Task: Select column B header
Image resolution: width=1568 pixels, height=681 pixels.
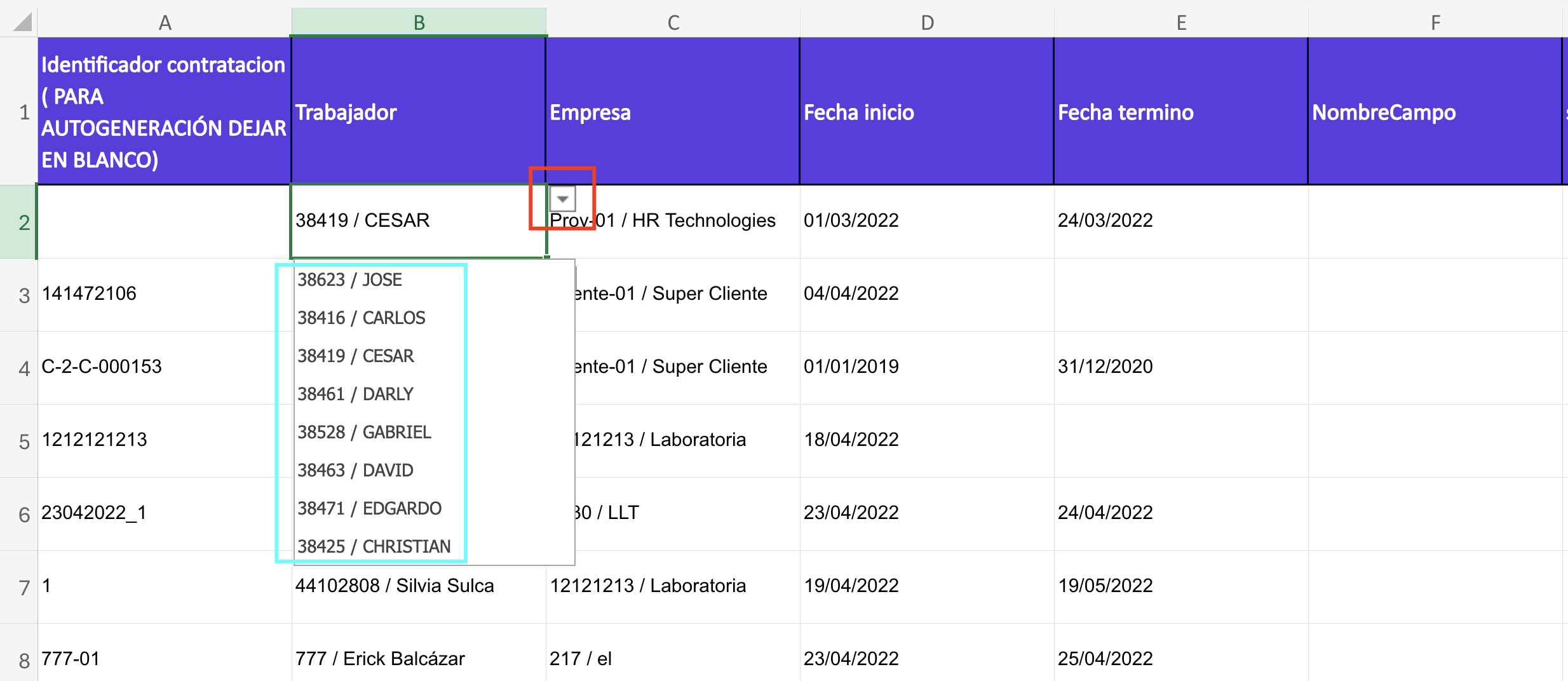Action: pos(419,22)
